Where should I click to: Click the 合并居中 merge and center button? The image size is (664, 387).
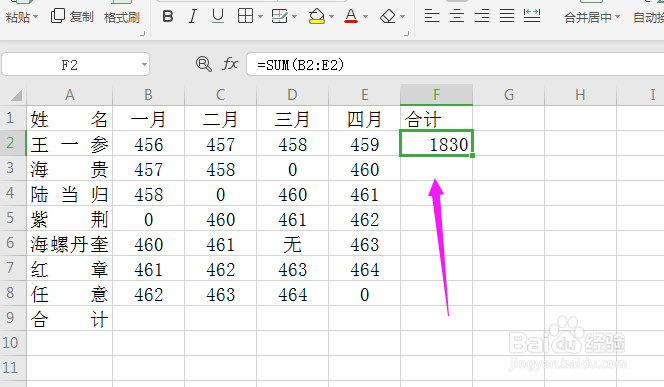pos(588,17)
